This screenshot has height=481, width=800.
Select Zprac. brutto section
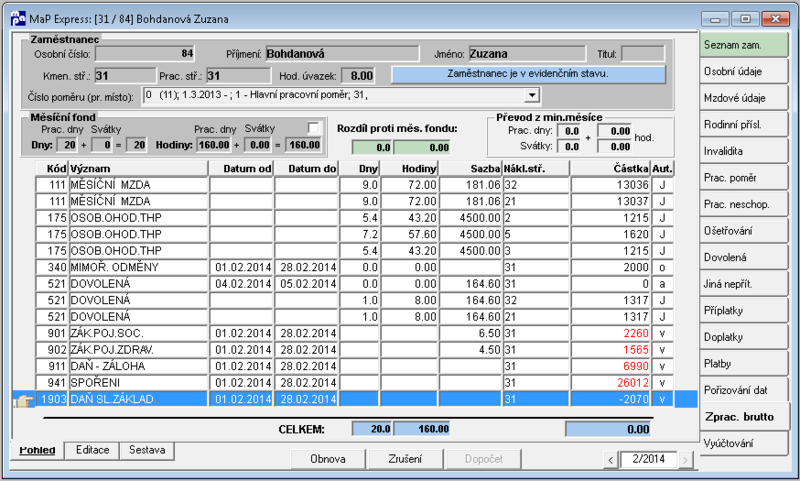coord(743,417)
